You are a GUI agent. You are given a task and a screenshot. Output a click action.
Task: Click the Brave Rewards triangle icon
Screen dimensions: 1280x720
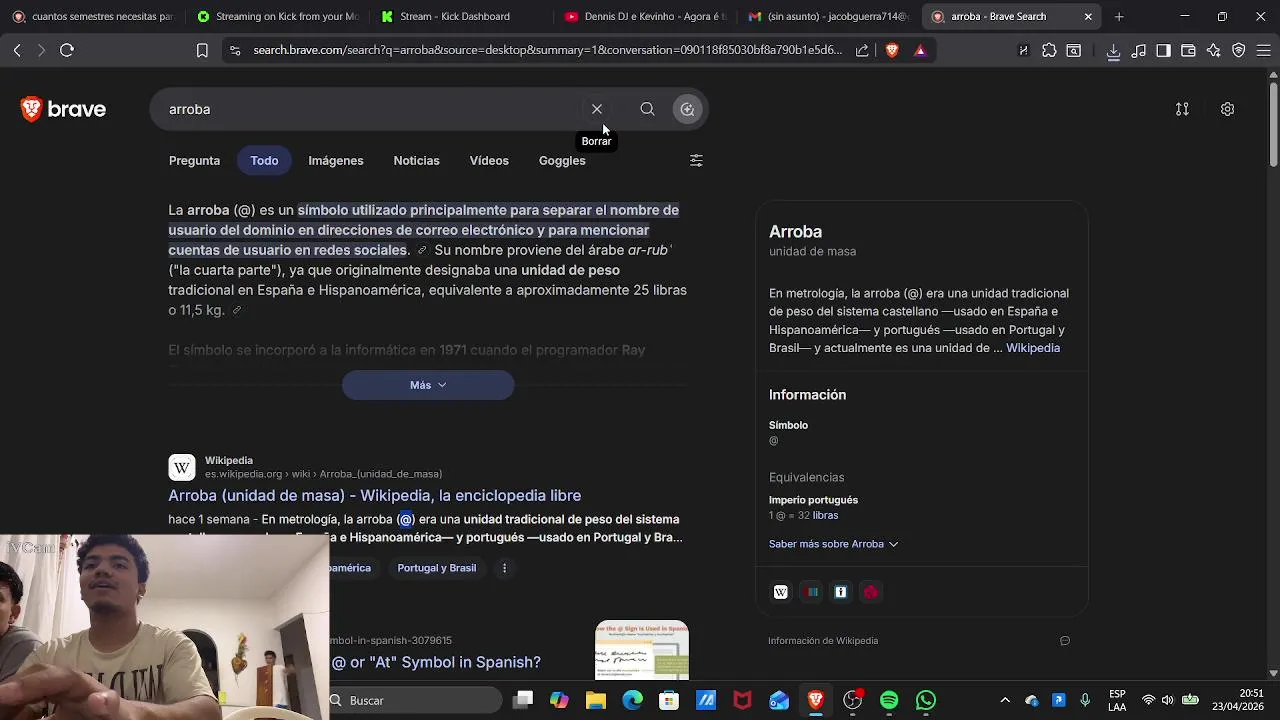tap(920, 50)
